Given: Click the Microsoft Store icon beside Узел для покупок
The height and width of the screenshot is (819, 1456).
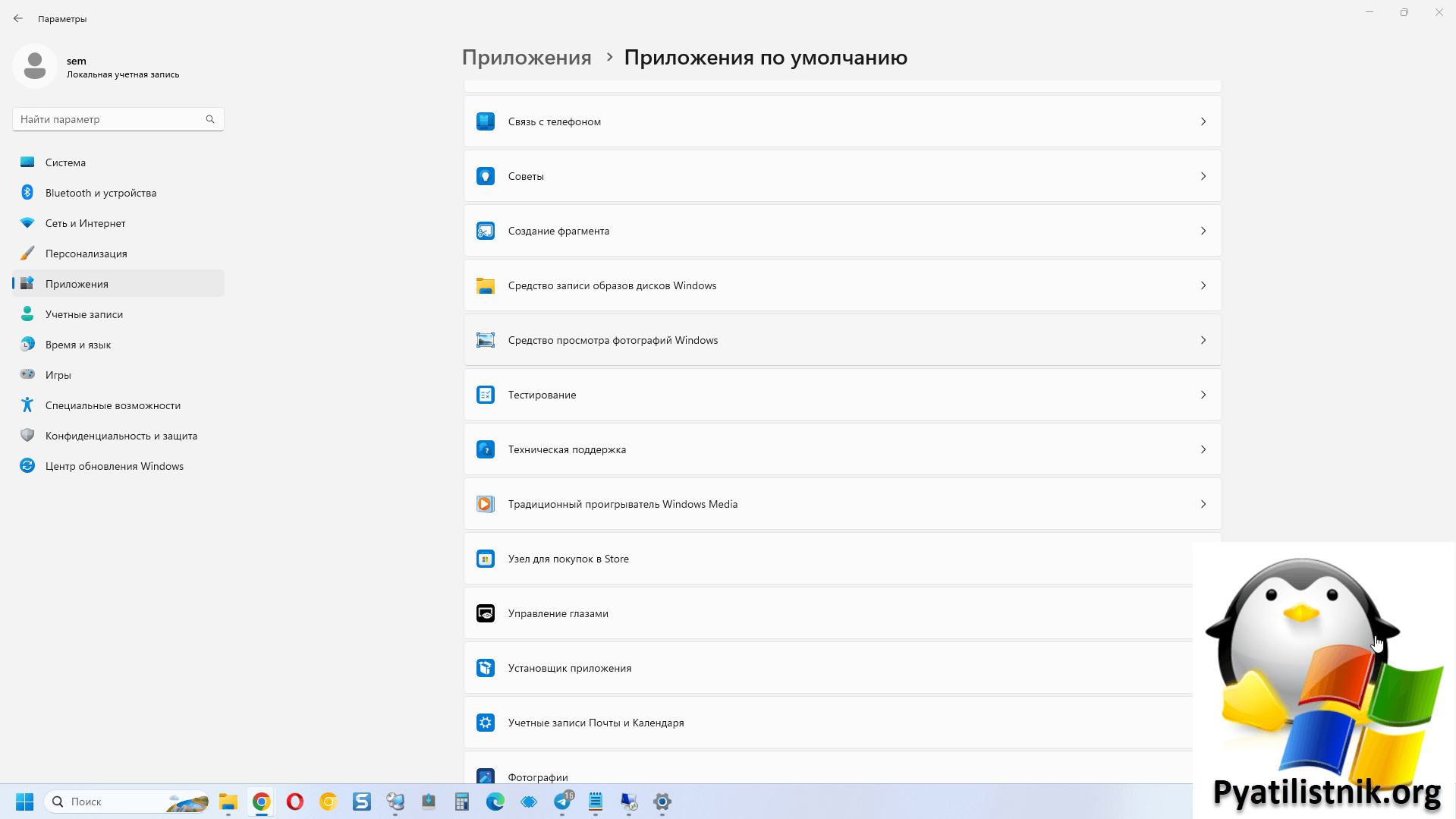Looking at the screenshot, I should [486, 559].
